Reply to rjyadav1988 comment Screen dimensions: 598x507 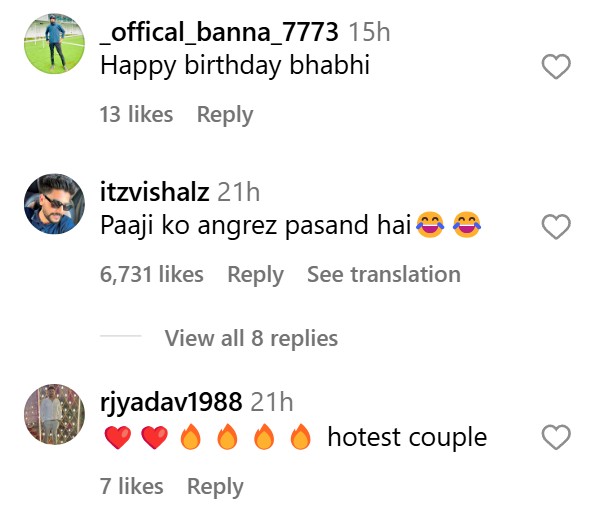click(215, 487)
